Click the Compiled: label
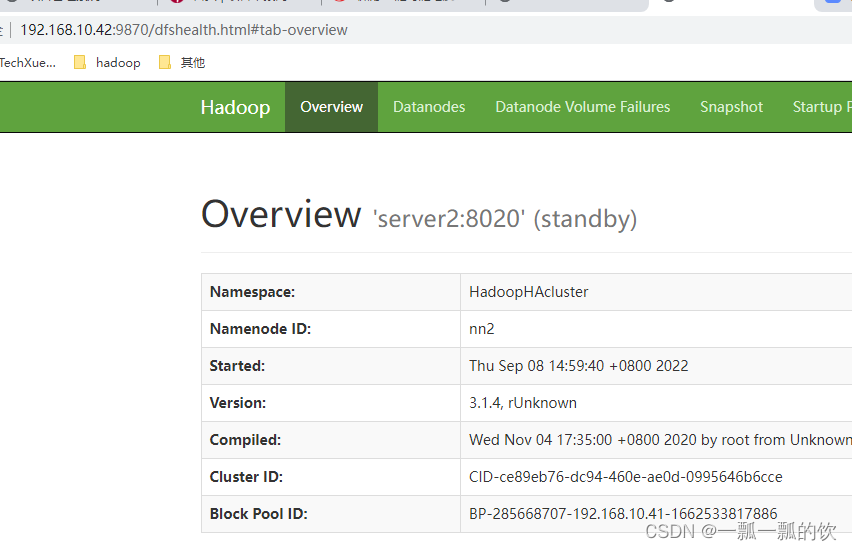This screenshot has width=852, height=551. tap(245, 440)
